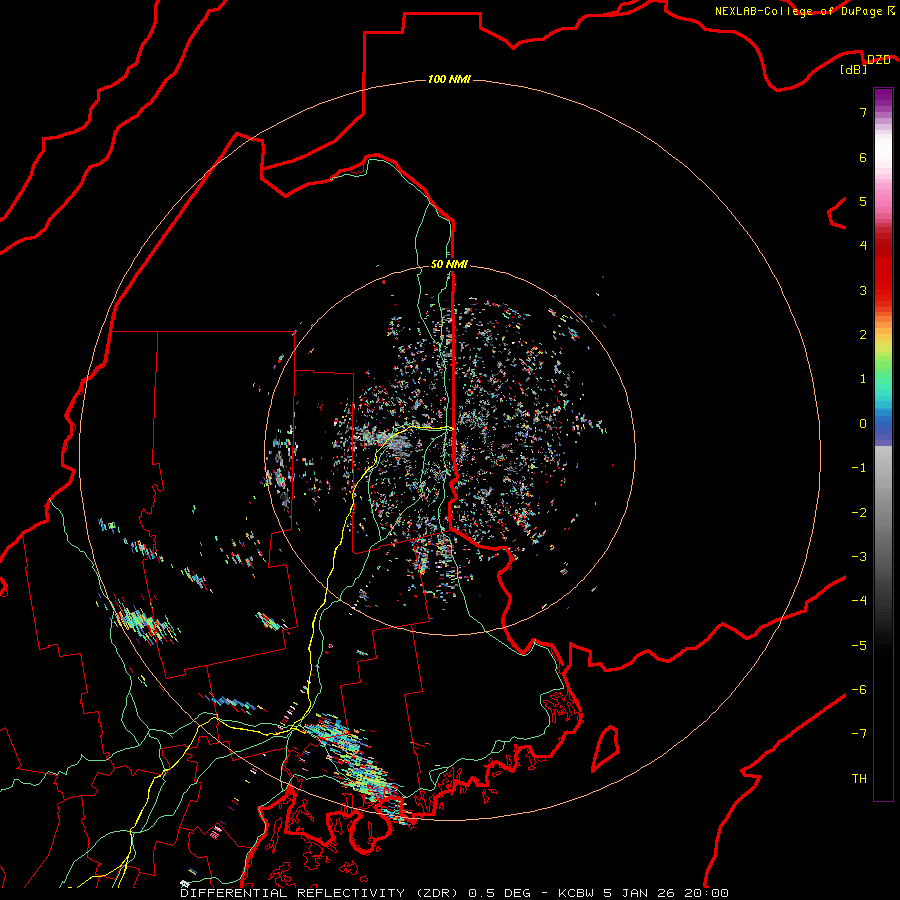Click the '-5' tick label on color scale

tap(859, 646)
